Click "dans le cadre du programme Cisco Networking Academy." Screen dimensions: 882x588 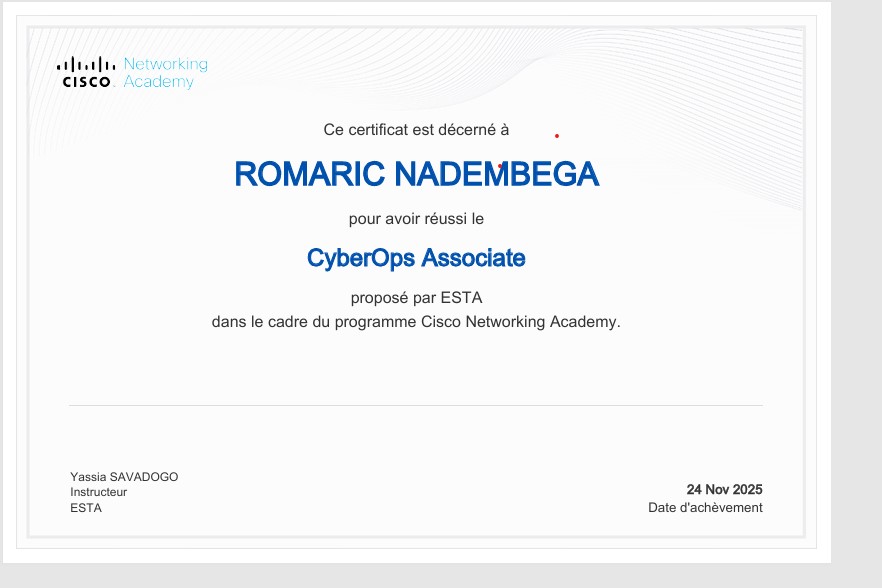point(416,322)
